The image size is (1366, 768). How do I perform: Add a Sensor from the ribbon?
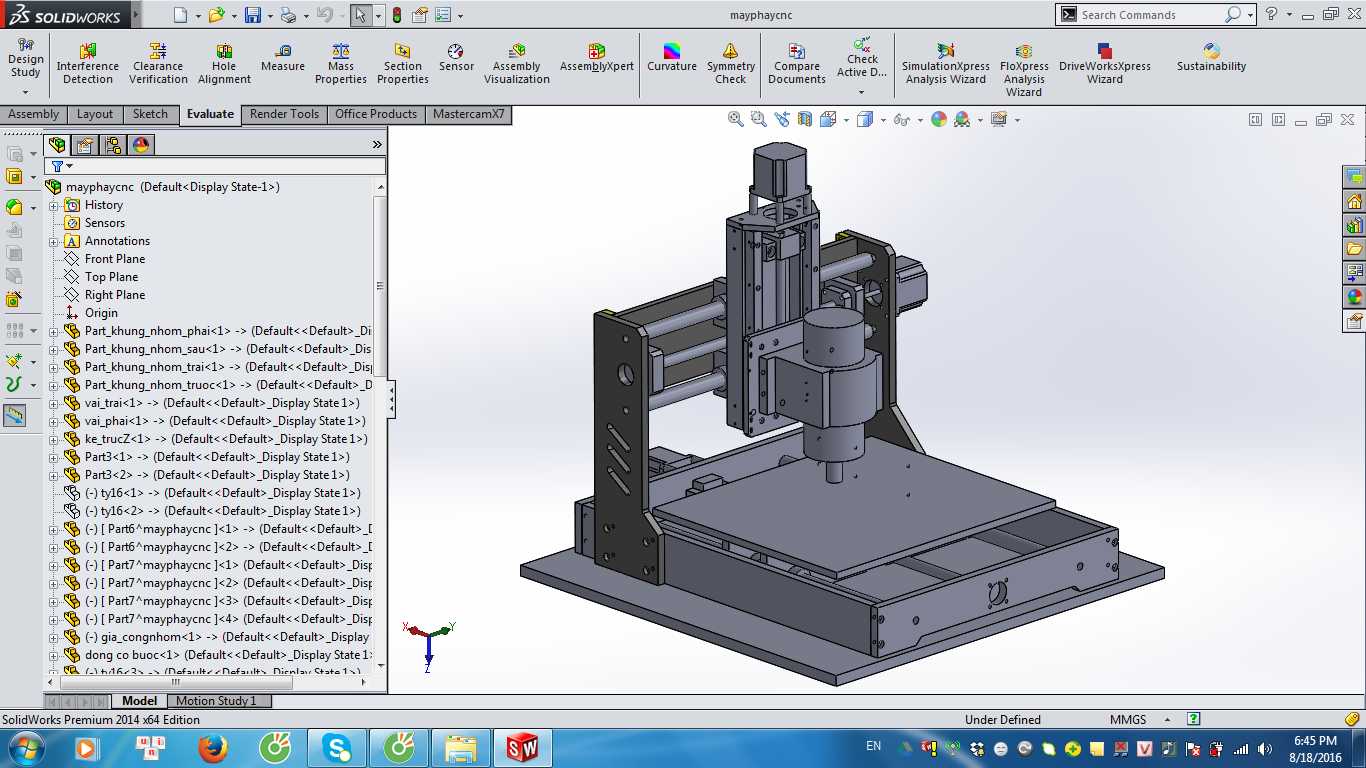click(x=456, y=58)
